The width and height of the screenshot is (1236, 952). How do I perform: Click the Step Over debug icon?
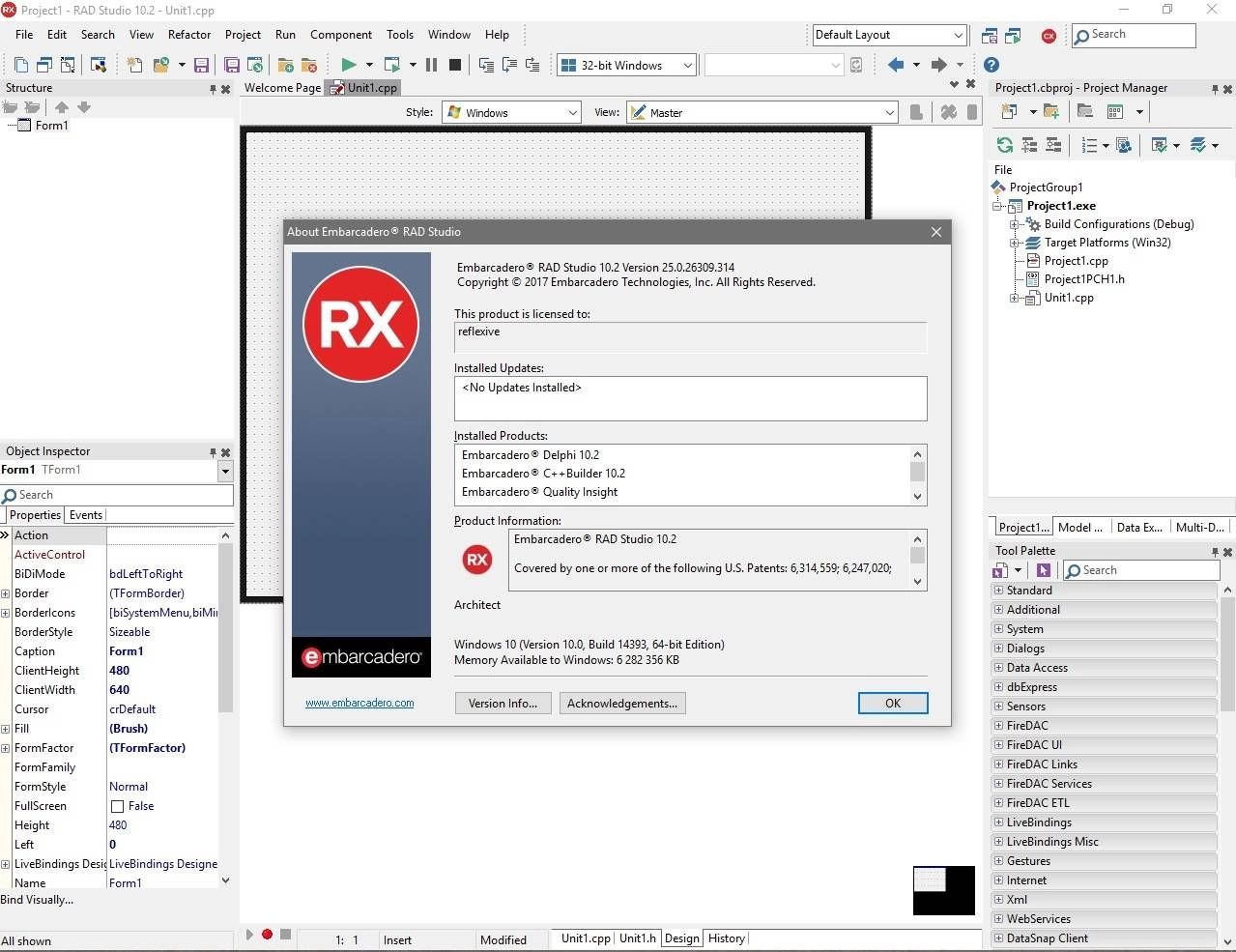tap(509, 65)
